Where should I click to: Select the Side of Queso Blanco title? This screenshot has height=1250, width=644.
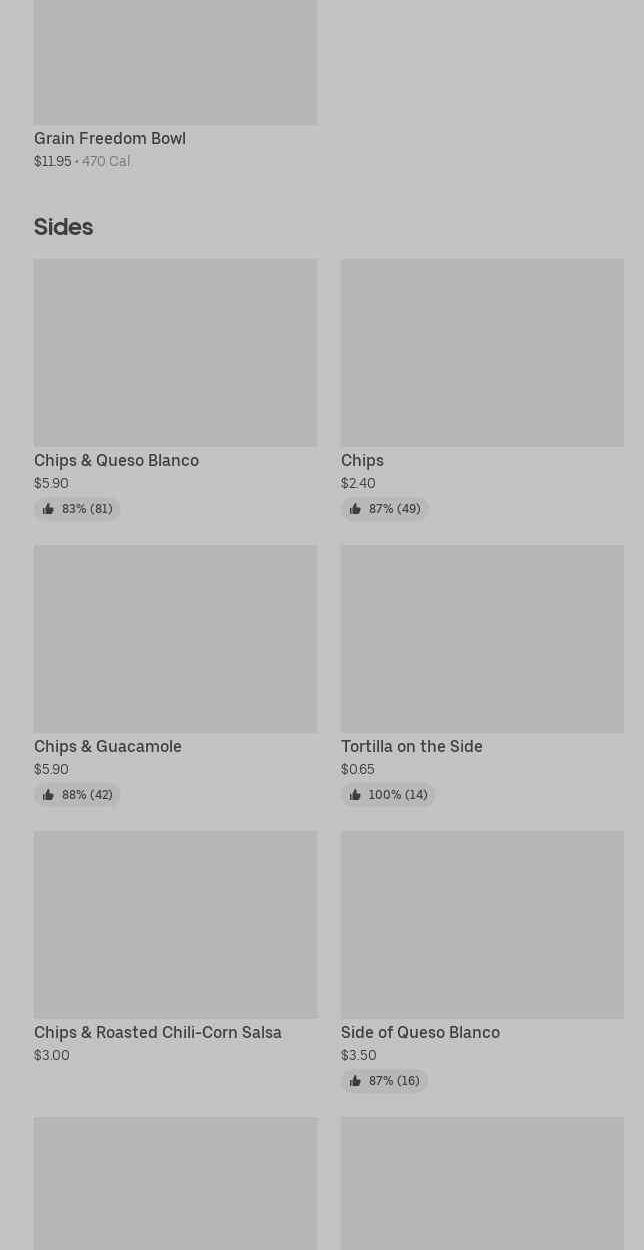(x=420, y=1032)
